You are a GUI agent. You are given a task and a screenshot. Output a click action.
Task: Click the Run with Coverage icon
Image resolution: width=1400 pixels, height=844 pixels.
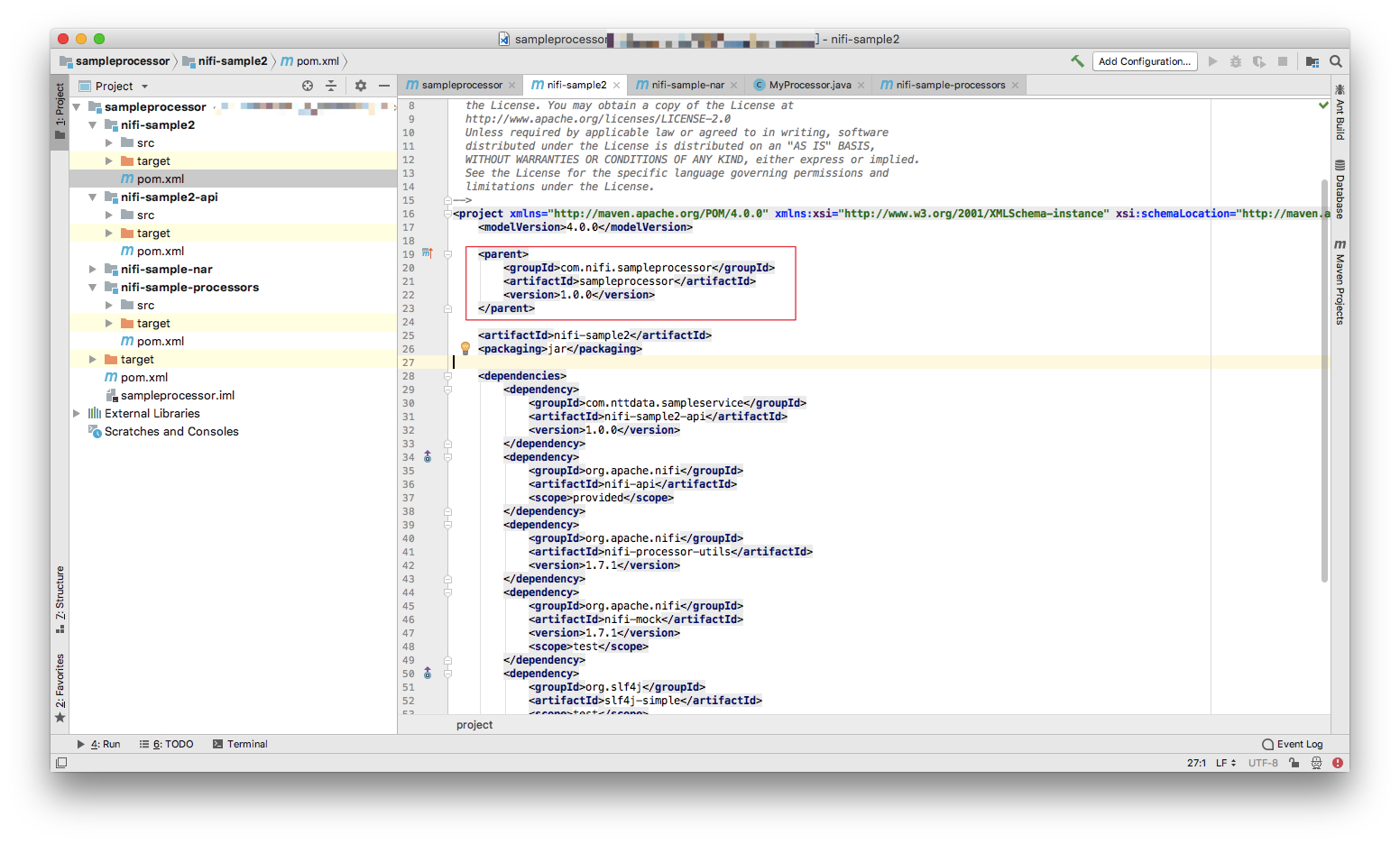pos(1259,61)
